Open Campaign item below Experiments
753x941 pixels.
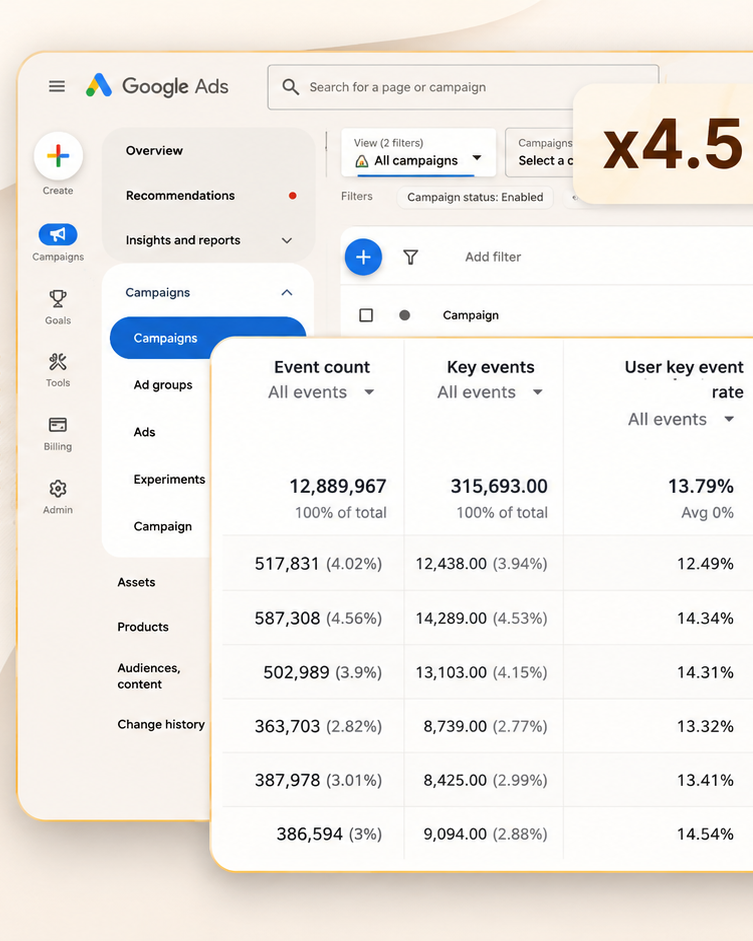[163, 526]
